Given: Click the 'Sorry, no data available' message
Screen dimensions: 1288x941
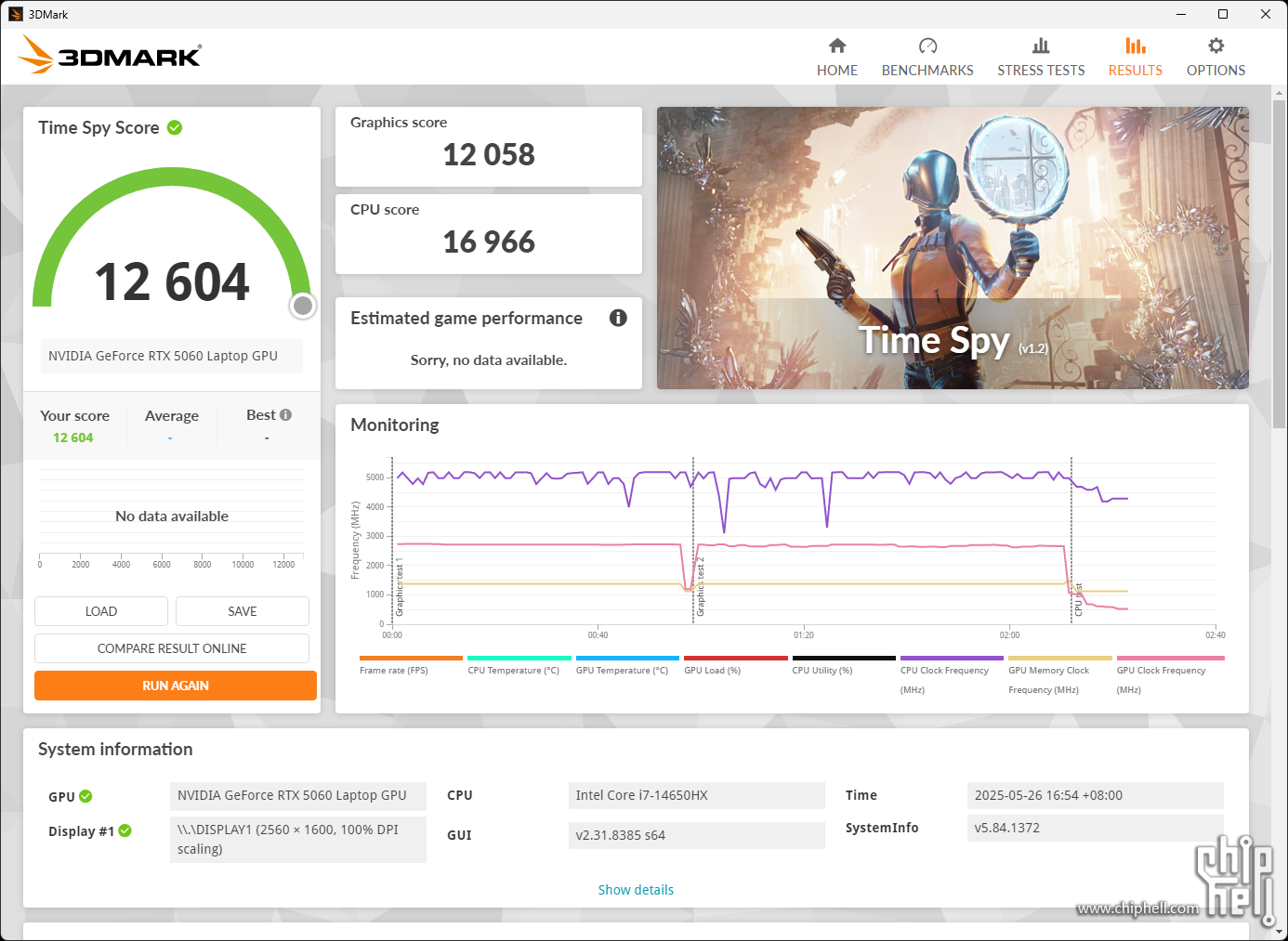Looking at the screenshot, I should [x=489, y=360].
